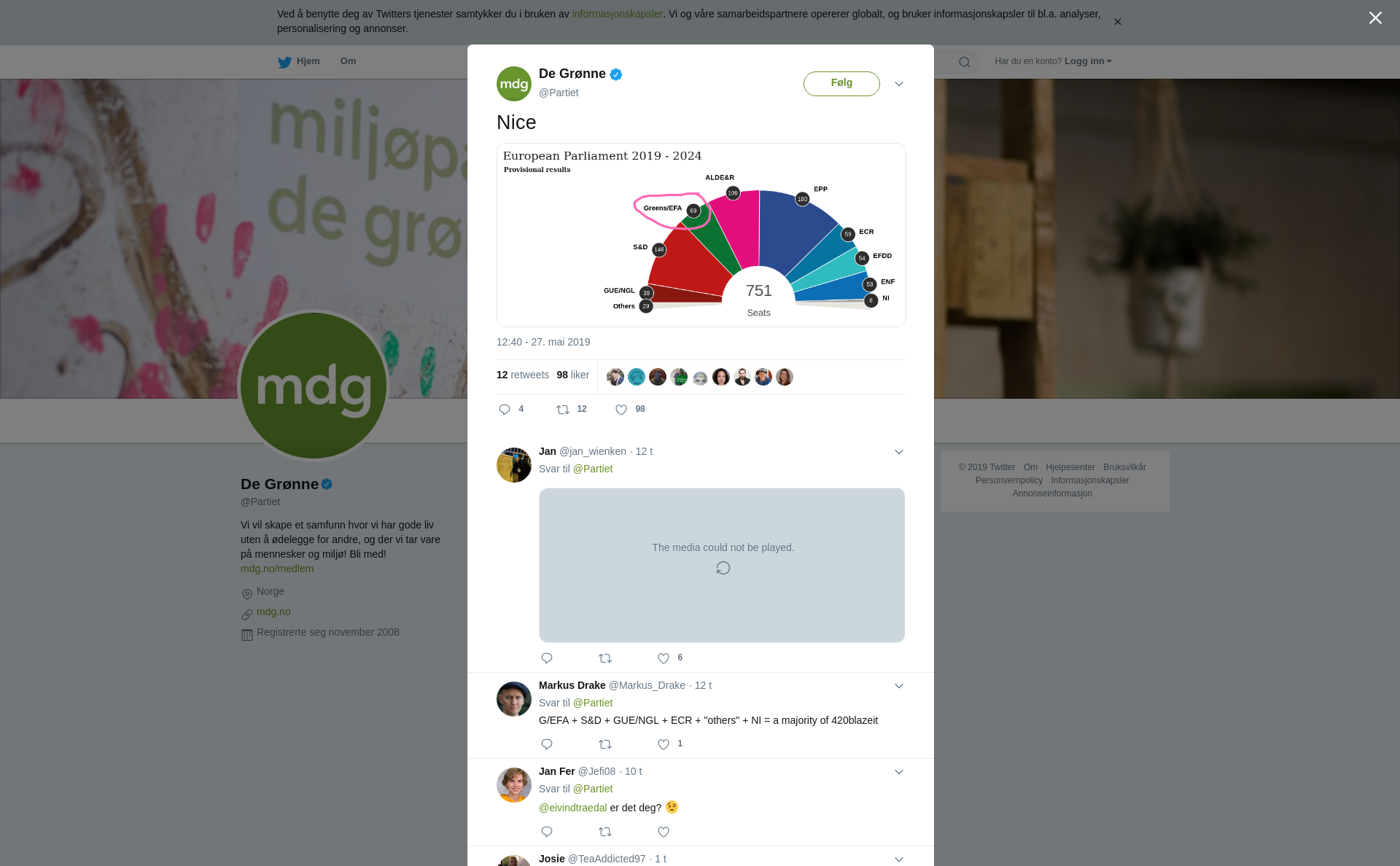Close the tweet overlay
Image resolution: width=1400 pixels, height=866 pixels.
click(1375, 18)
